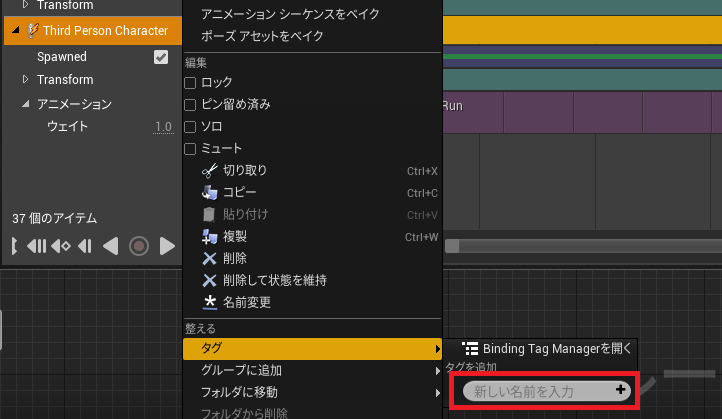This screenshot has width=722, height=419.
Task: Select the ウェイト track row
Action: (93, 127)
